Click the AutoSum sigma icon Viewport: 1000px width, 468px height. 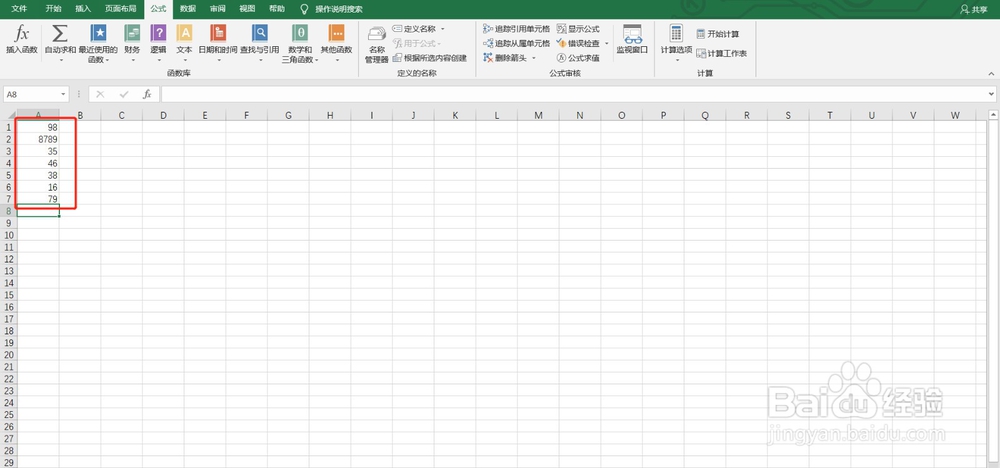[x=60, y=34]
